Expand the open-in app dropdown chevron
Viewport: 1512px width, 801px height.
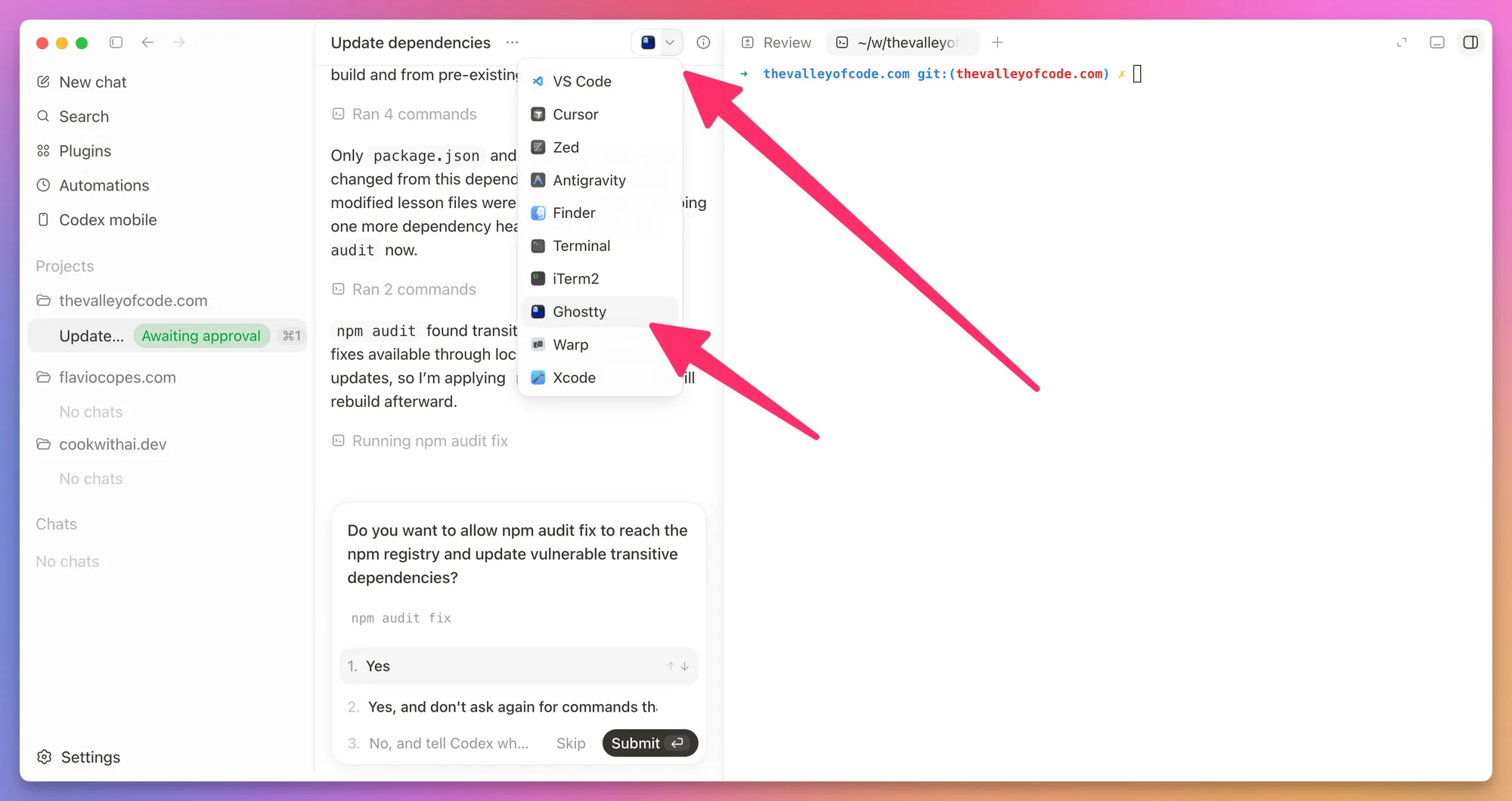670,42
